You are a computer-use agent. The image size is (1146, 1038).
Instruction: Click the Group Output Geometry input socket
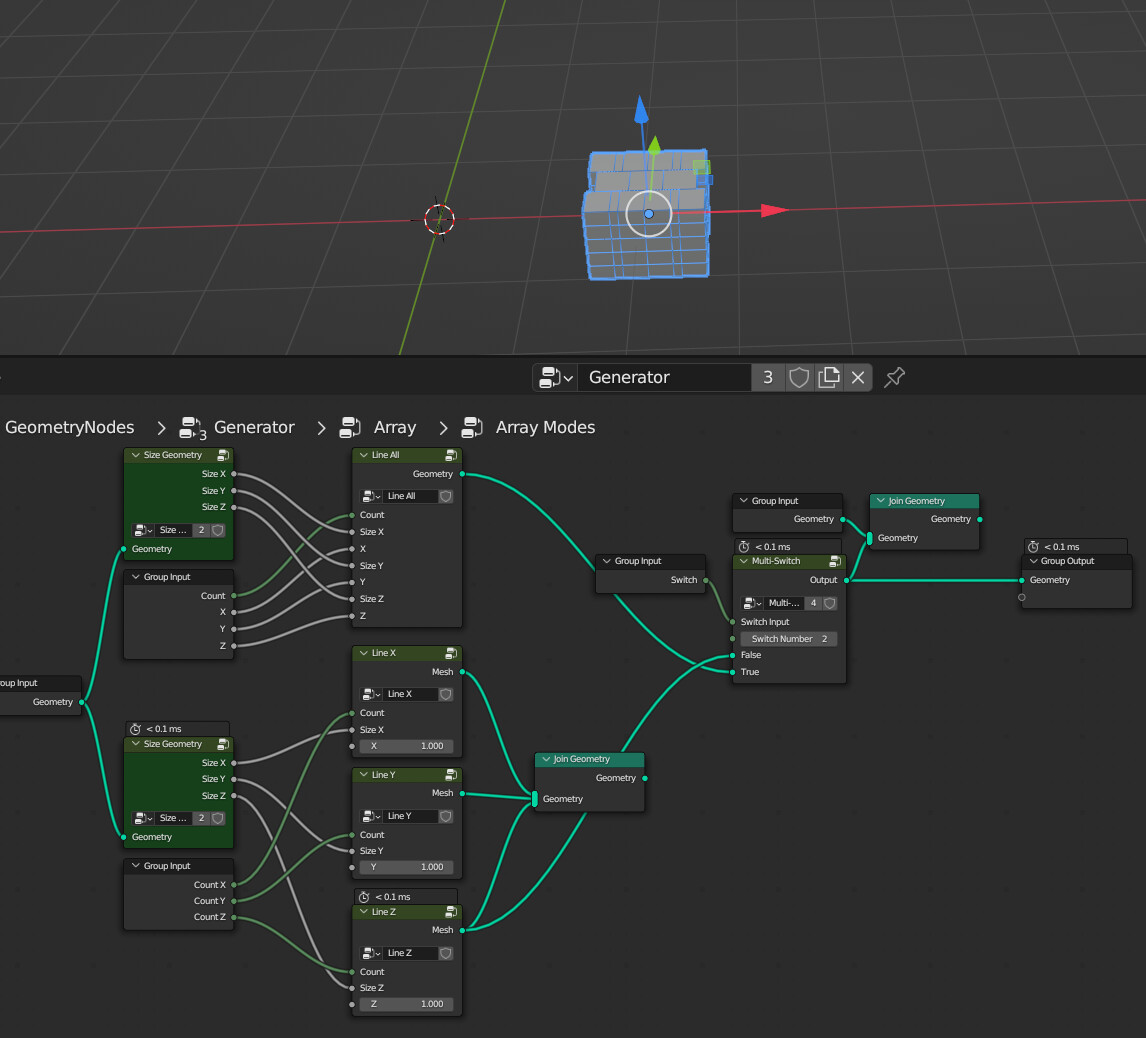[1022, 580]
